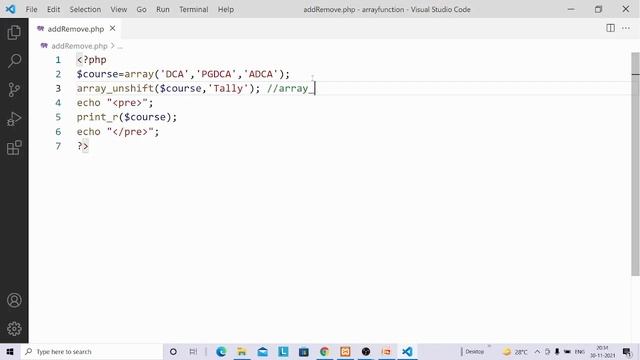This screenshot has height=360, width=640.
Task: Open the black round app on taskbar
Action: [x=366, y=351]
